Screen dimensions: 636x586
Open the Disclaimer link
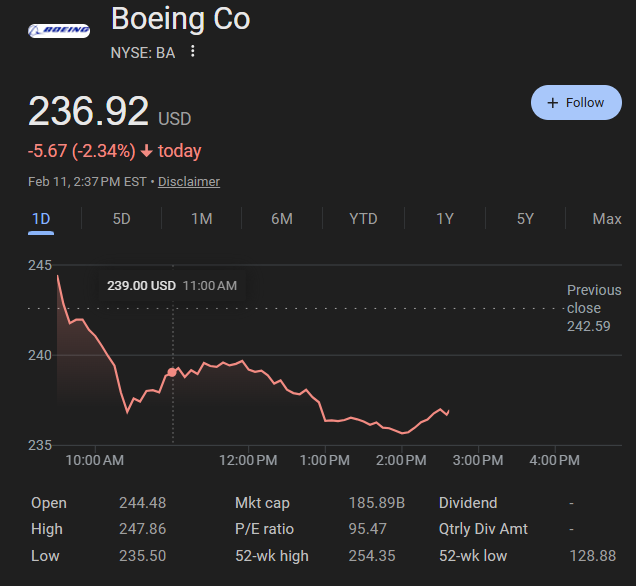point(189,182)
